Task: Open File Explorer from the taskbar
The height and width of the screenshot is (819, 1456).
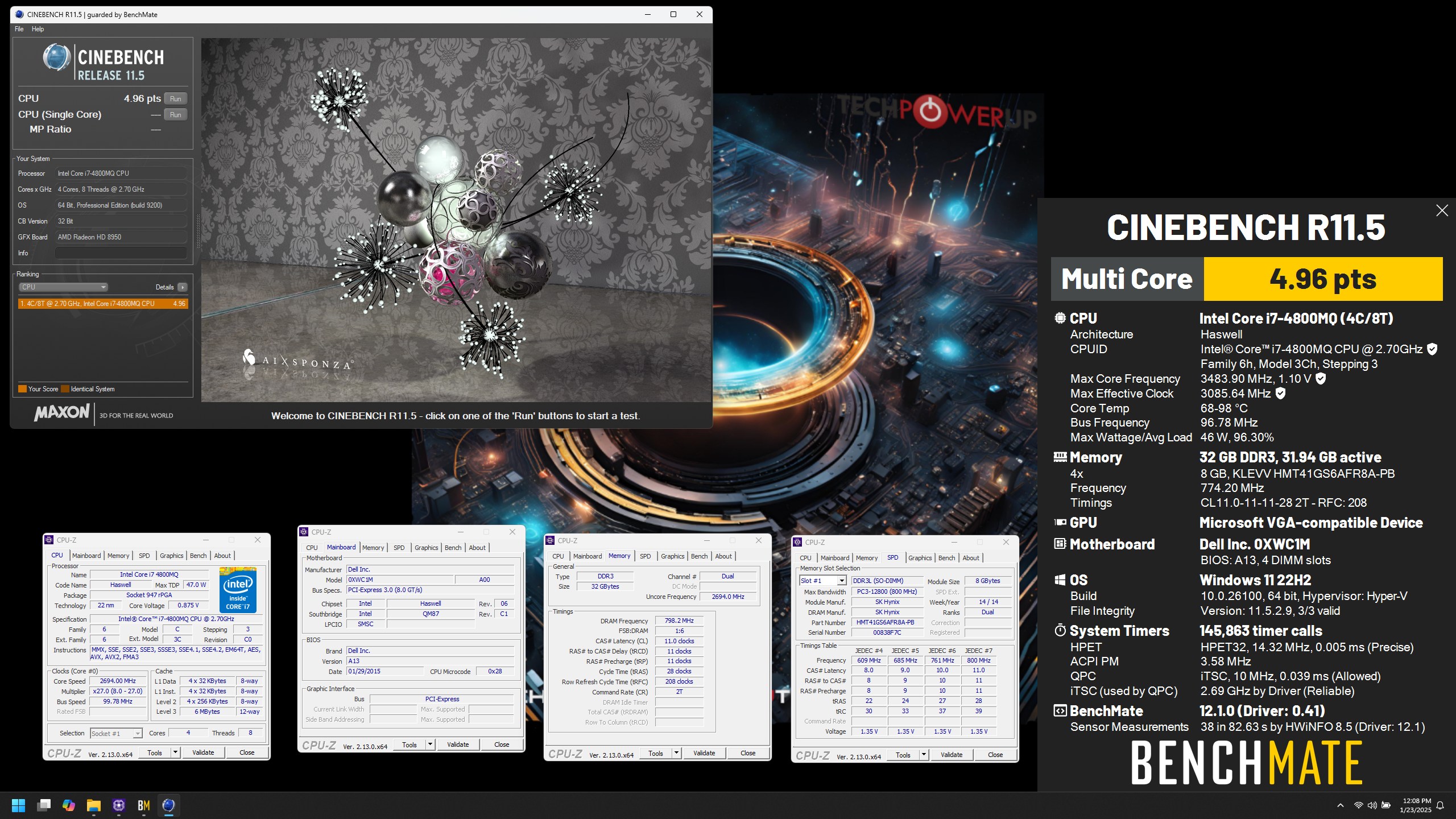Action: pyautogui.click(x=94, y=805)
